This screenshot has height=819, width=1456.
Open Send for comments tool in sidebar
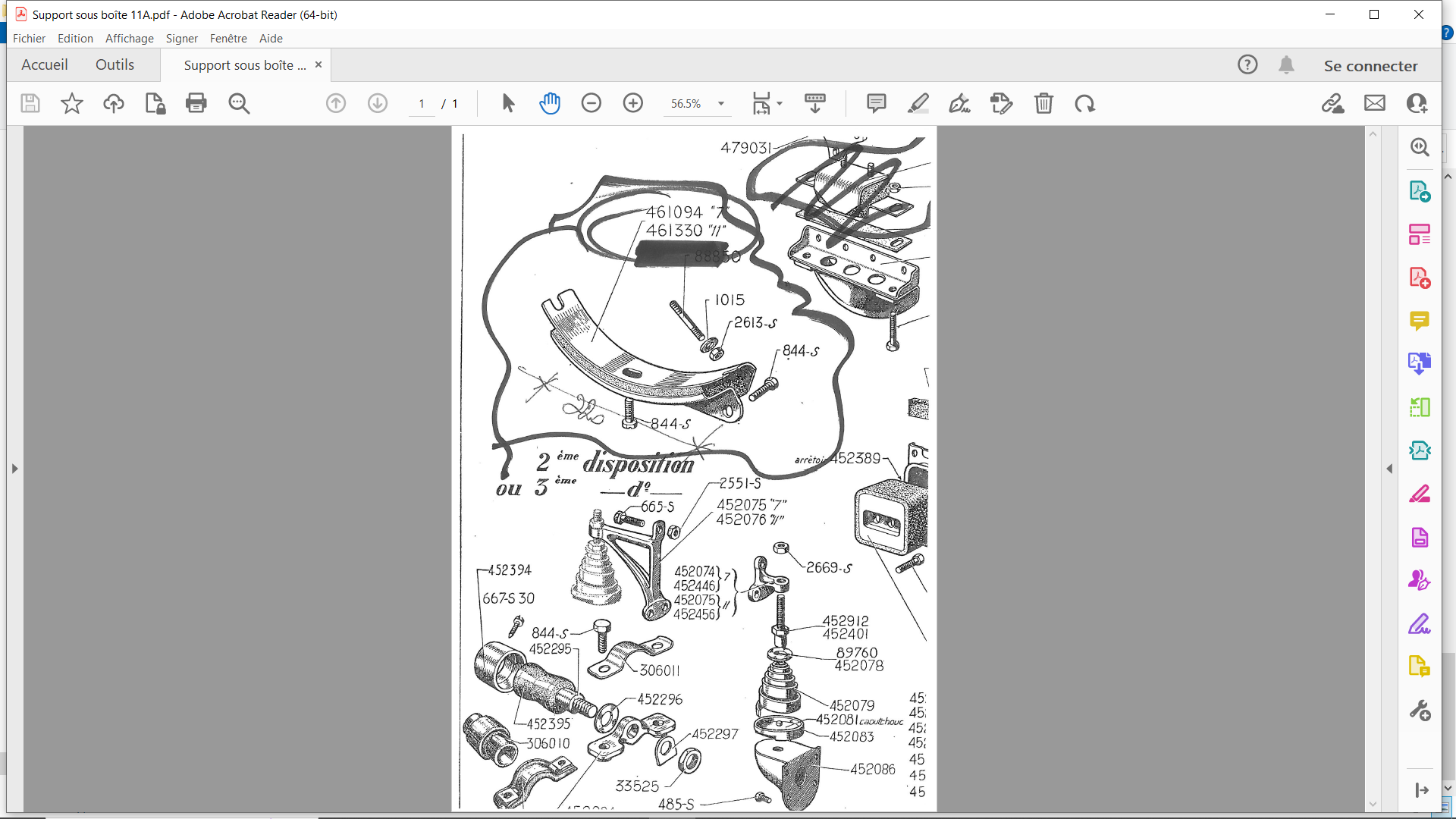pyautogui.click(x=1420, y=667)
